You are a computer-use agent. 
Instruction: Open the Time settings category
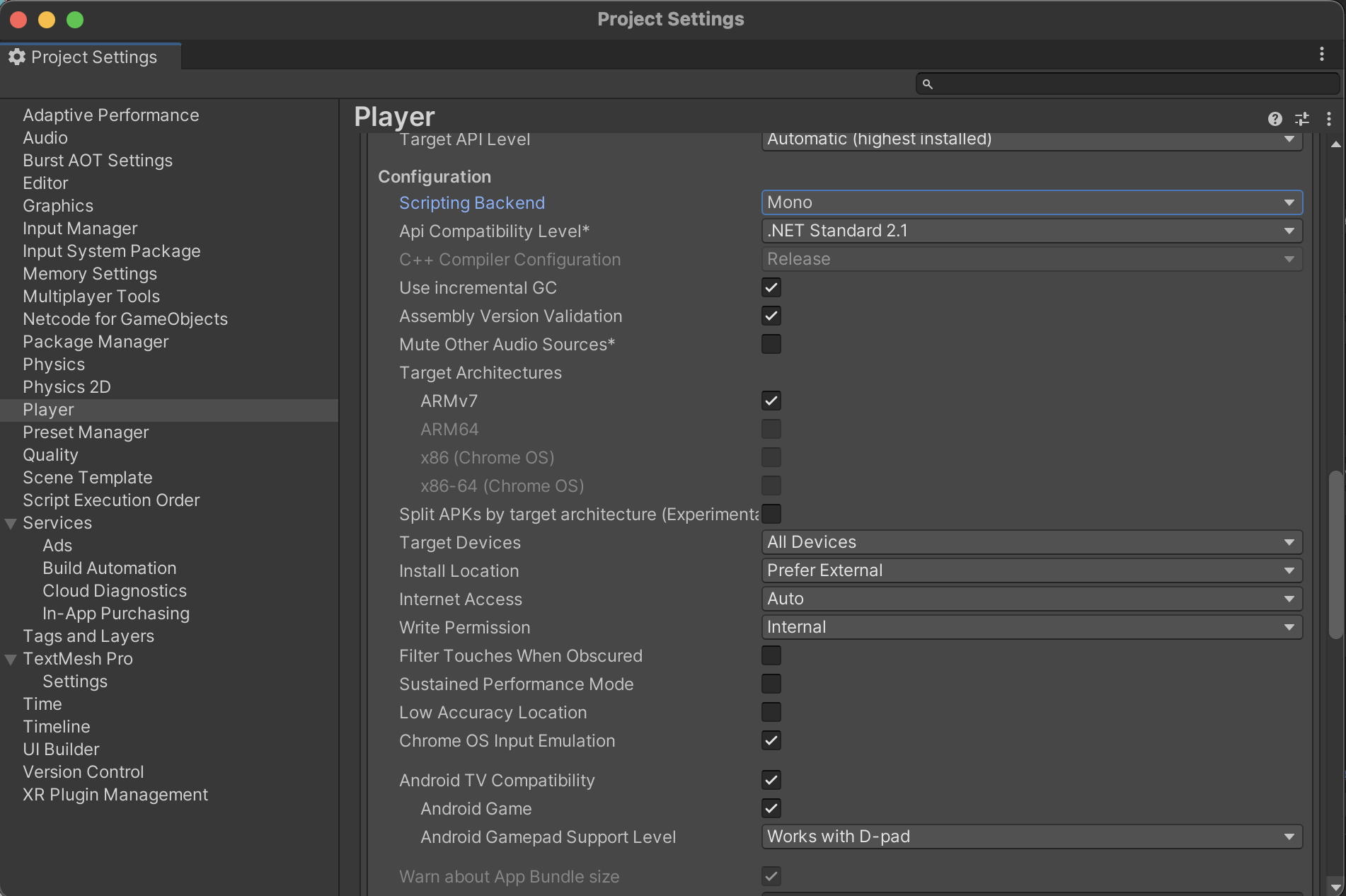tap(42, 704)
